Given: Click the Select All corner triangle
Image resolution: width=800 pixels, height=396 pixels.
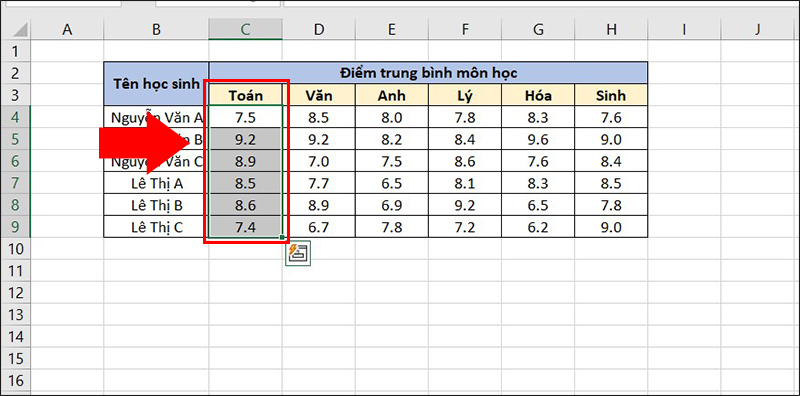Looking at the screenshot, I should (x=20, y=30).
